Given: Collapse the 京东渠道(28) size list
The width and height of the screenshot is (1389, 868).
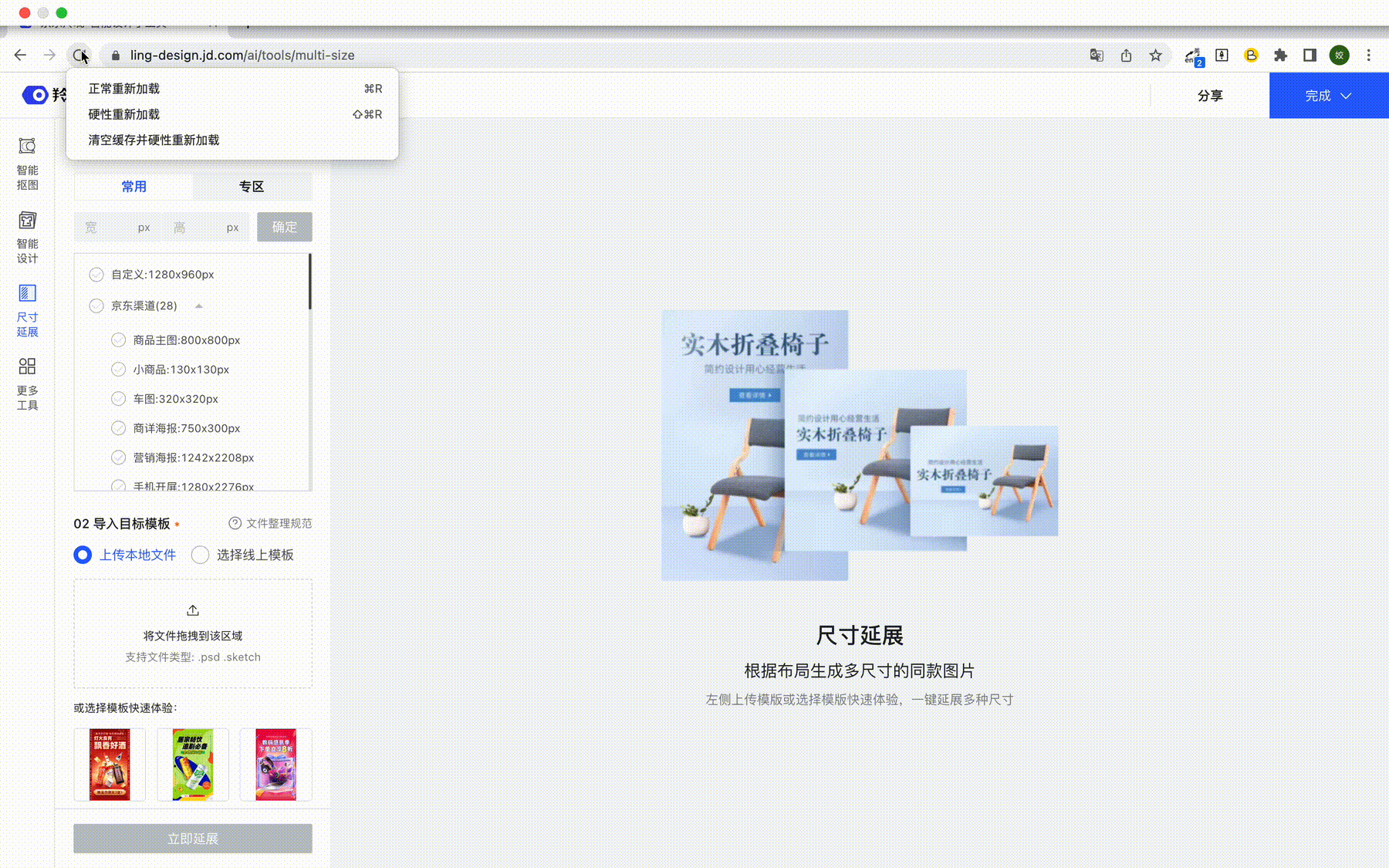Looking at the screenshot, I should coord(200,306).
